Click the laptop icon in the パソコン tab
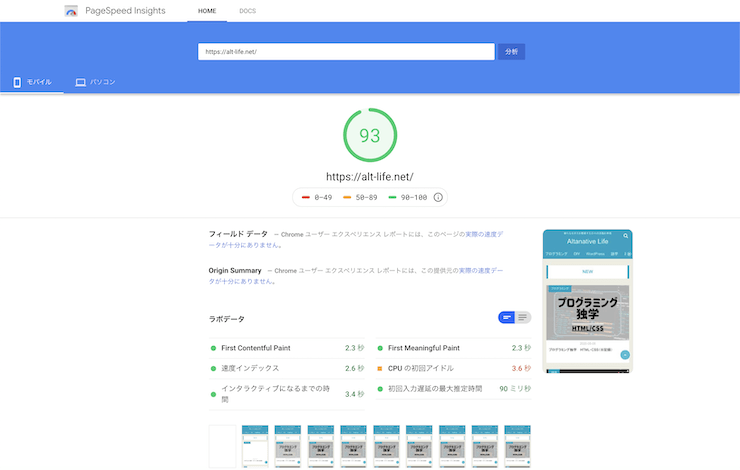740x470 pixels. 80,82
